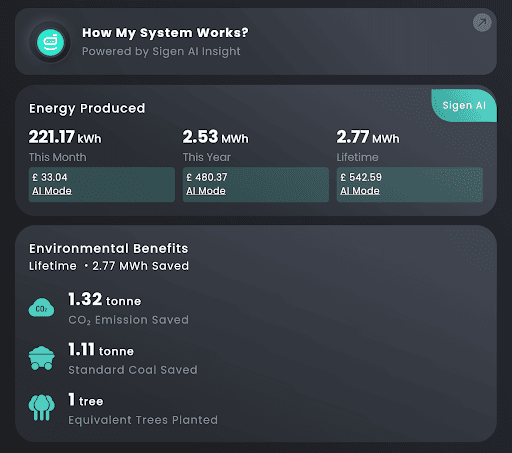This screenshot has height=453, width=512.
Task: Click the CO2 cloud icon
Action: pyautogui.click(x=41, y=308)
